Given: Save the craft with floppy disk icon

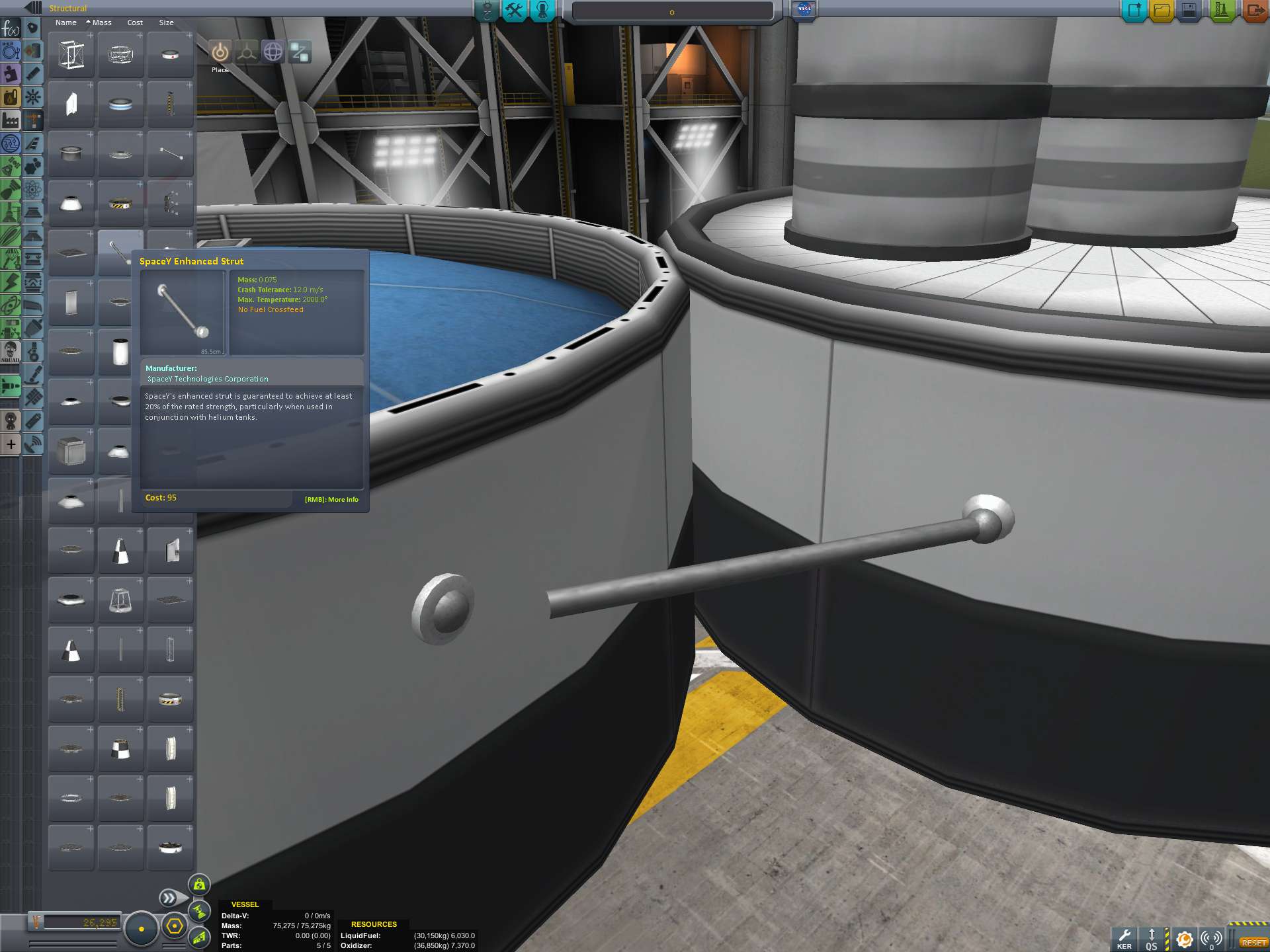Looking at the screenshot, I should tap(1189, 10).
